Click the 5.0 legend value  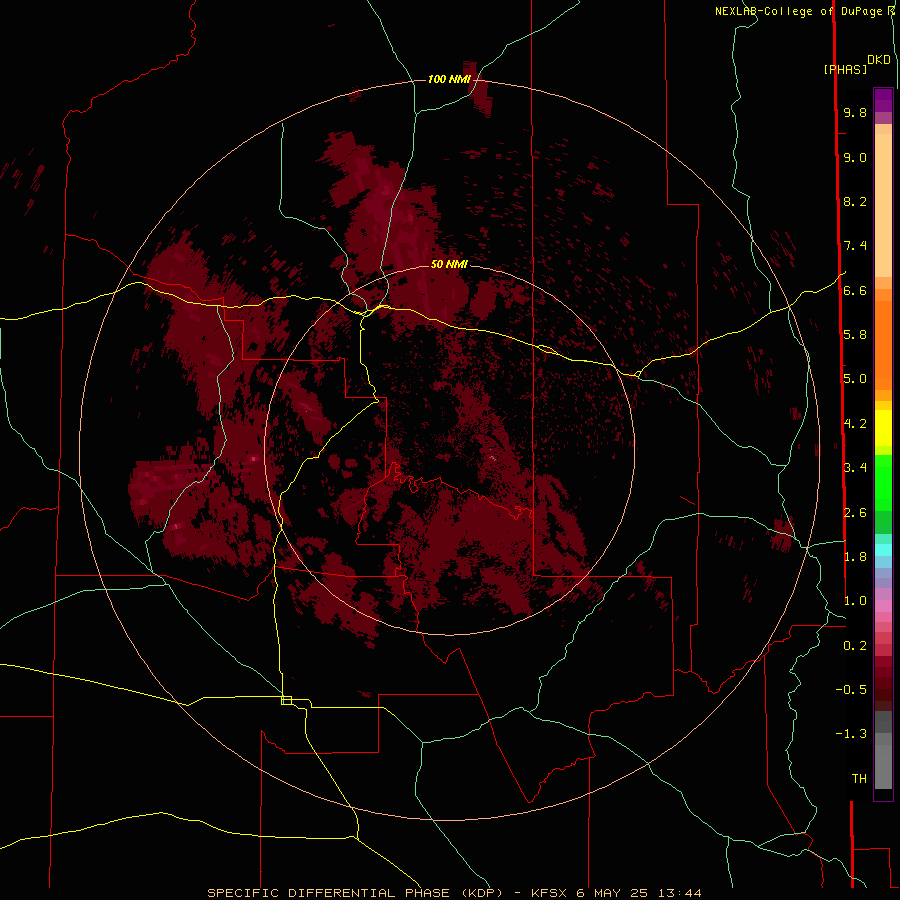pos(855,379)
